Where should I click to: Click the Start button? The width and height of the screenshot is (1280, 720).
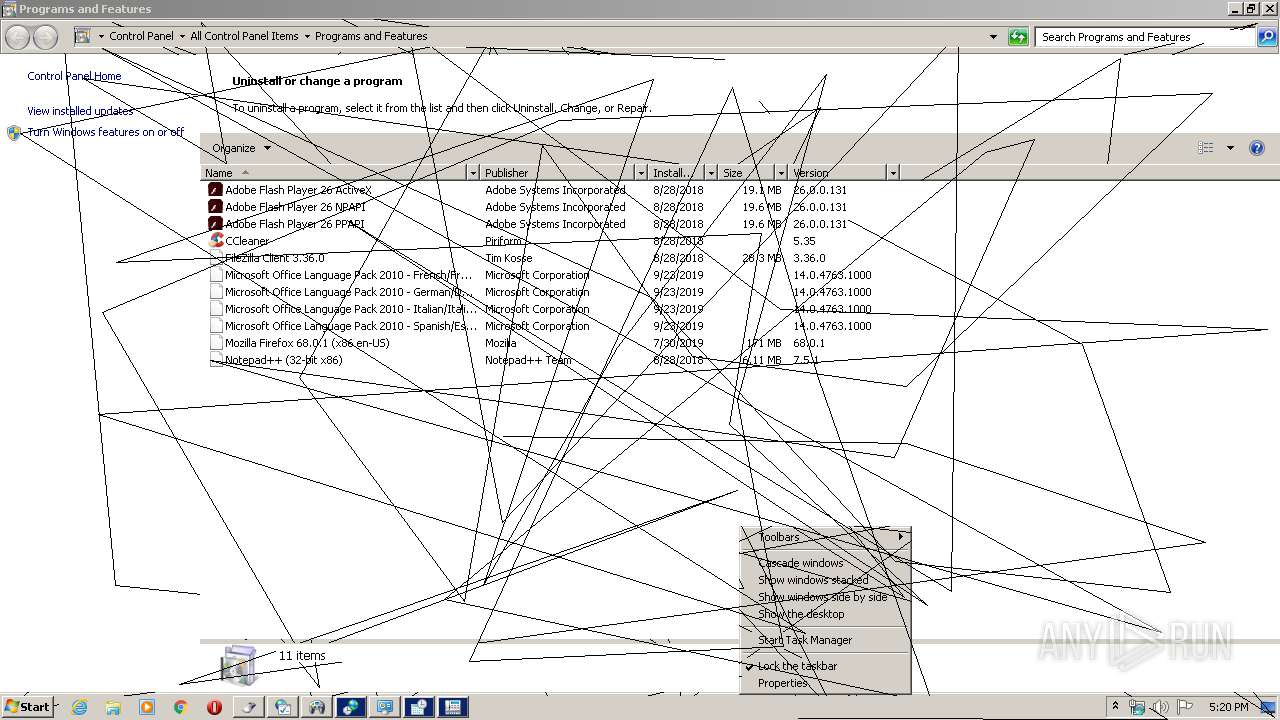(x=27, y=707)
